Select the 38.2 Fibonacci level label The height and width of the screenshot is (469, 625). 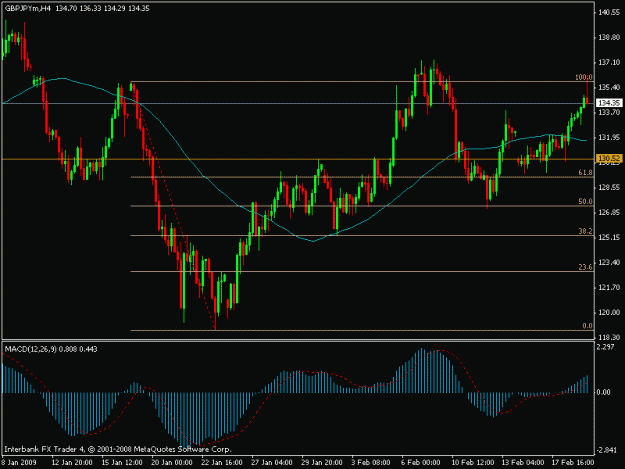(x=585, y=231)
